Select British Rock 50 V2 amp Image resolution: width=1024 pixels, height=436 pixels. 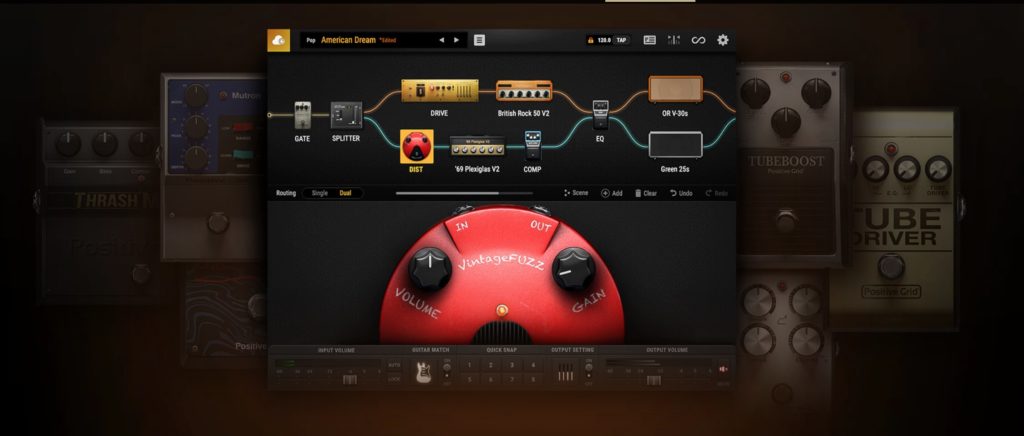(524, 91)
